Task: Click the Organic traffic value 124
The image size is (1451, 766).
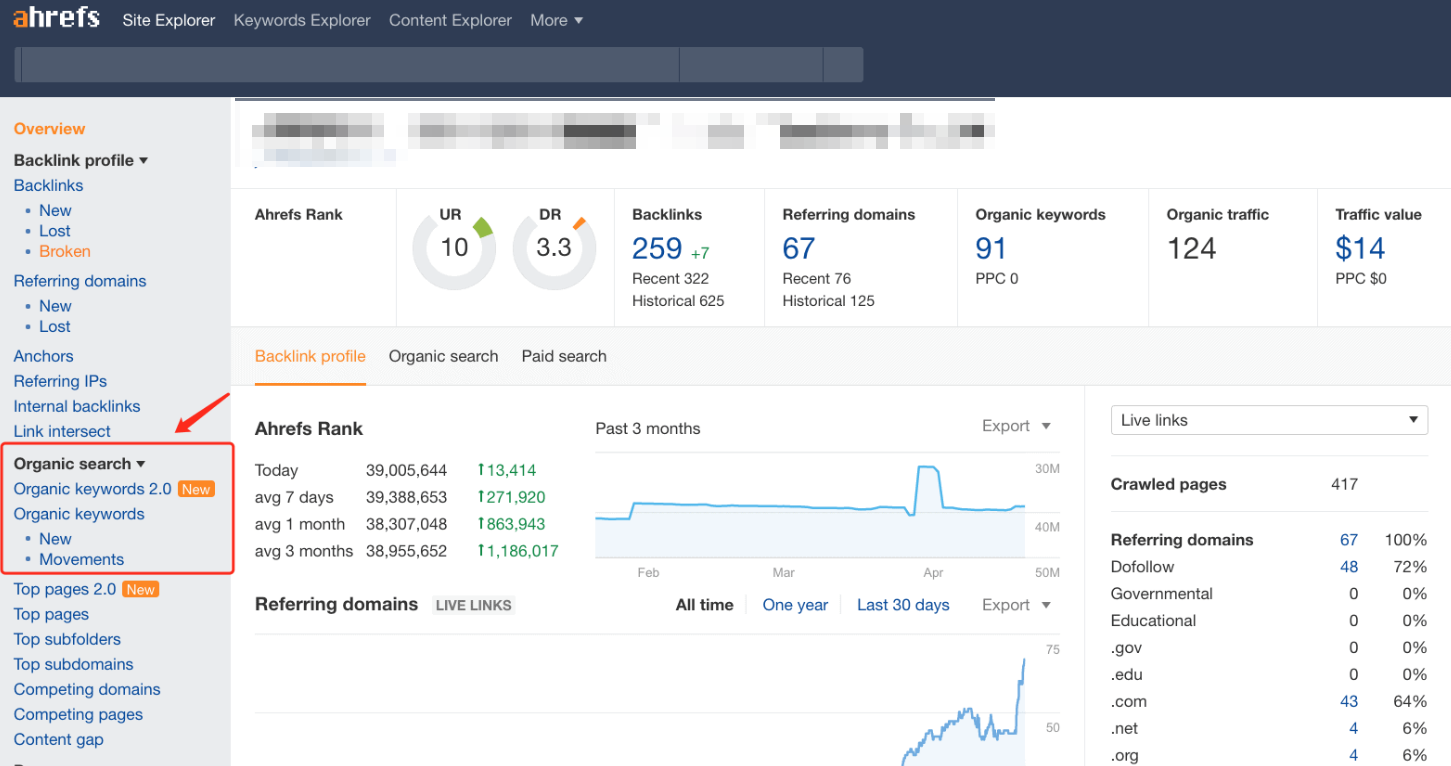Action: 1192,248
